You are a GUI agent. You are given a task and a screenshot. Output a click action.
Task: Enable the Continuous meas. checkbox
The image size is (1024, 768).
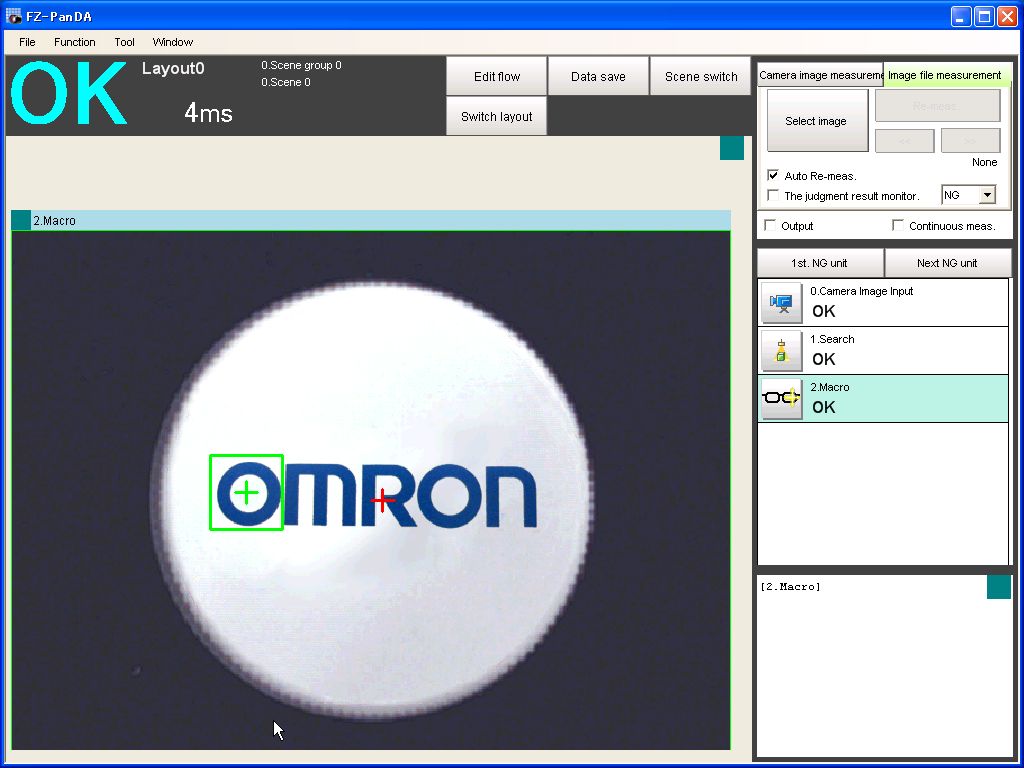point(899,225)
